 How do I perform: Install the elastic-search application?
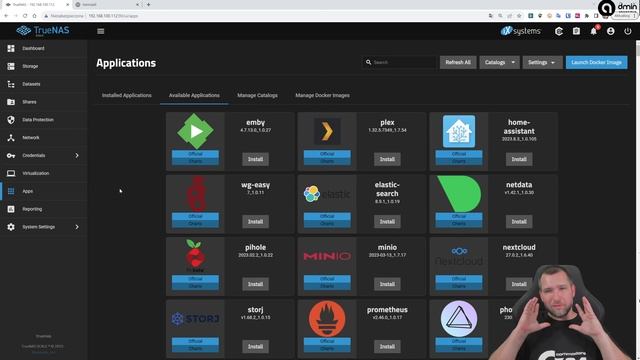point(387,222)
